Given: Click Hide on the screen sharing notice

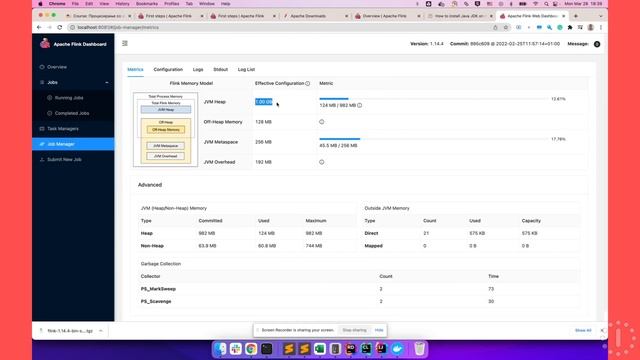Looking at the screenshot, I should (x=379, y=330).
